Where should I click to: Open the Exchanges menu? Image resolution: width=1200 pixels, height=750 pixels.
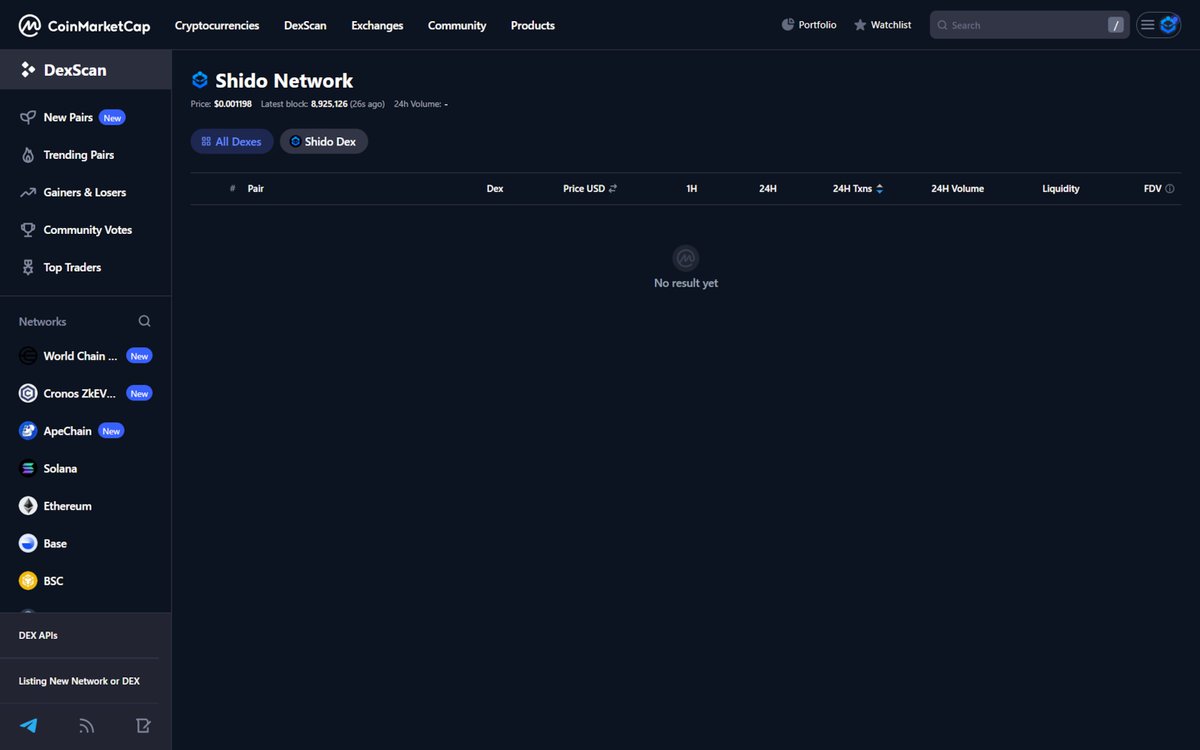pyautogui.click(x=377, y=25)
